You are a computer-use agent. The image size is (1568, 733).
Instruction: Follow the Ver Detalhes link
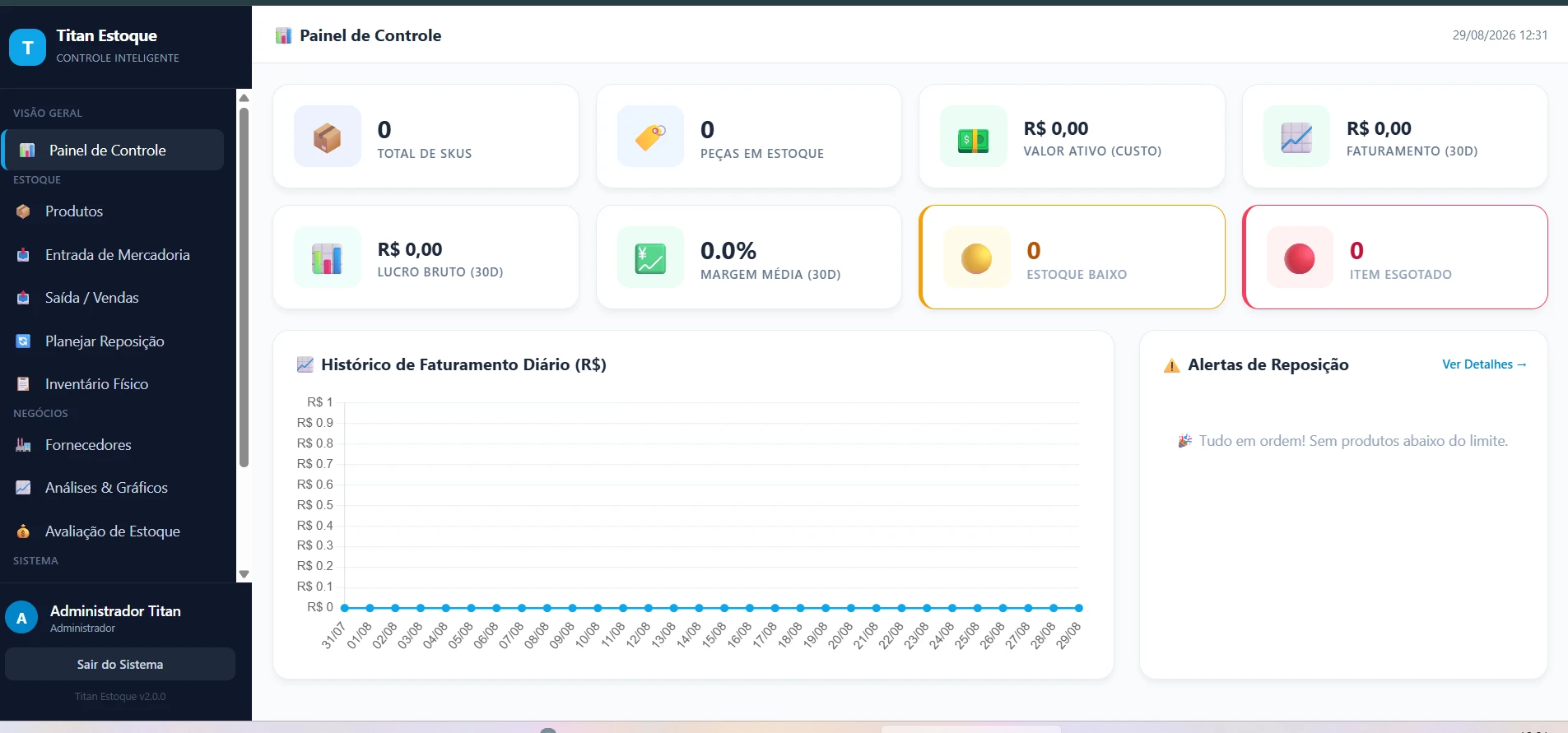[1484, 364]
